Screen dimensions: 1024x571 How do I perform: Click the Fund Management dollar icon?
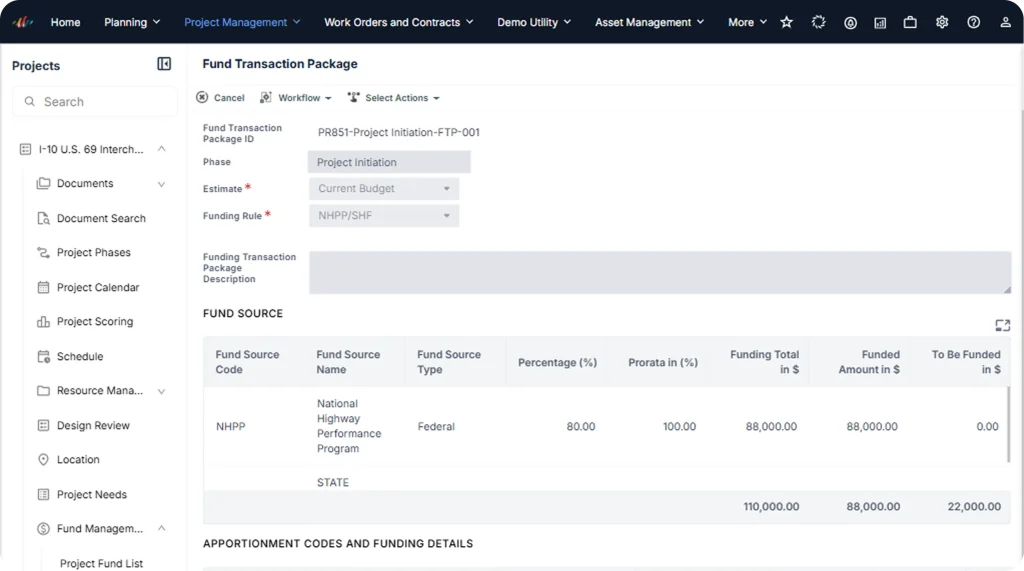(43, 529)
